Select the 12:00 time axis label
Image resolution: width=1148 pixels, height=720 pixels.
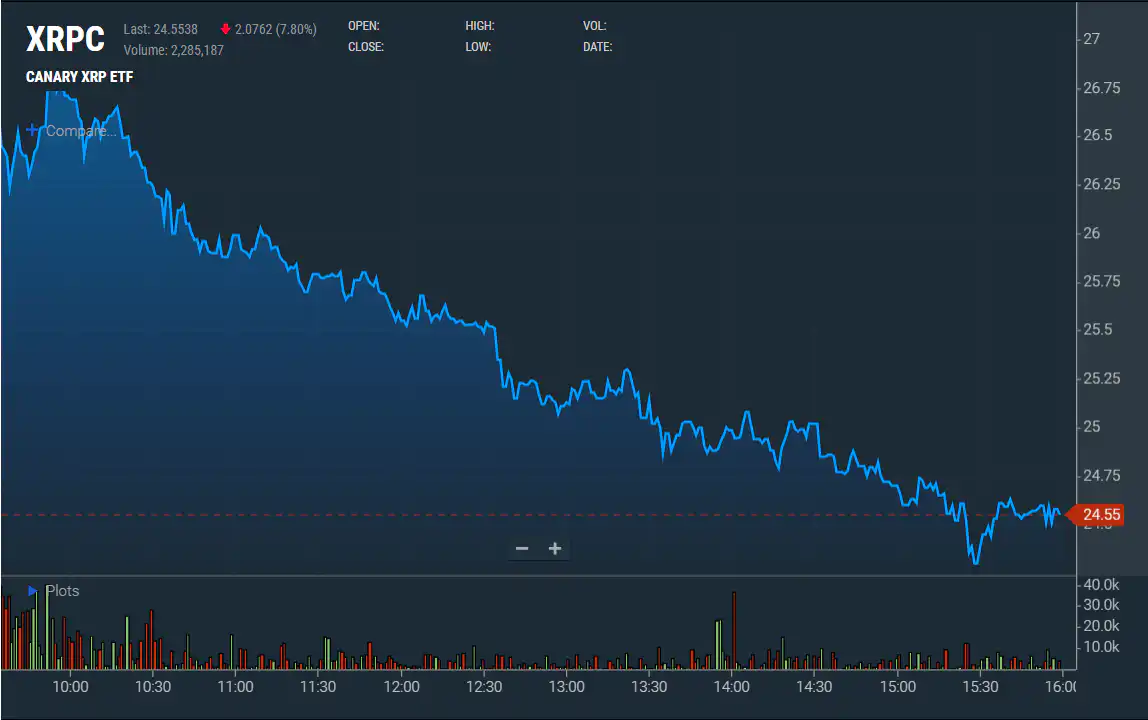(x=402, y=687)
